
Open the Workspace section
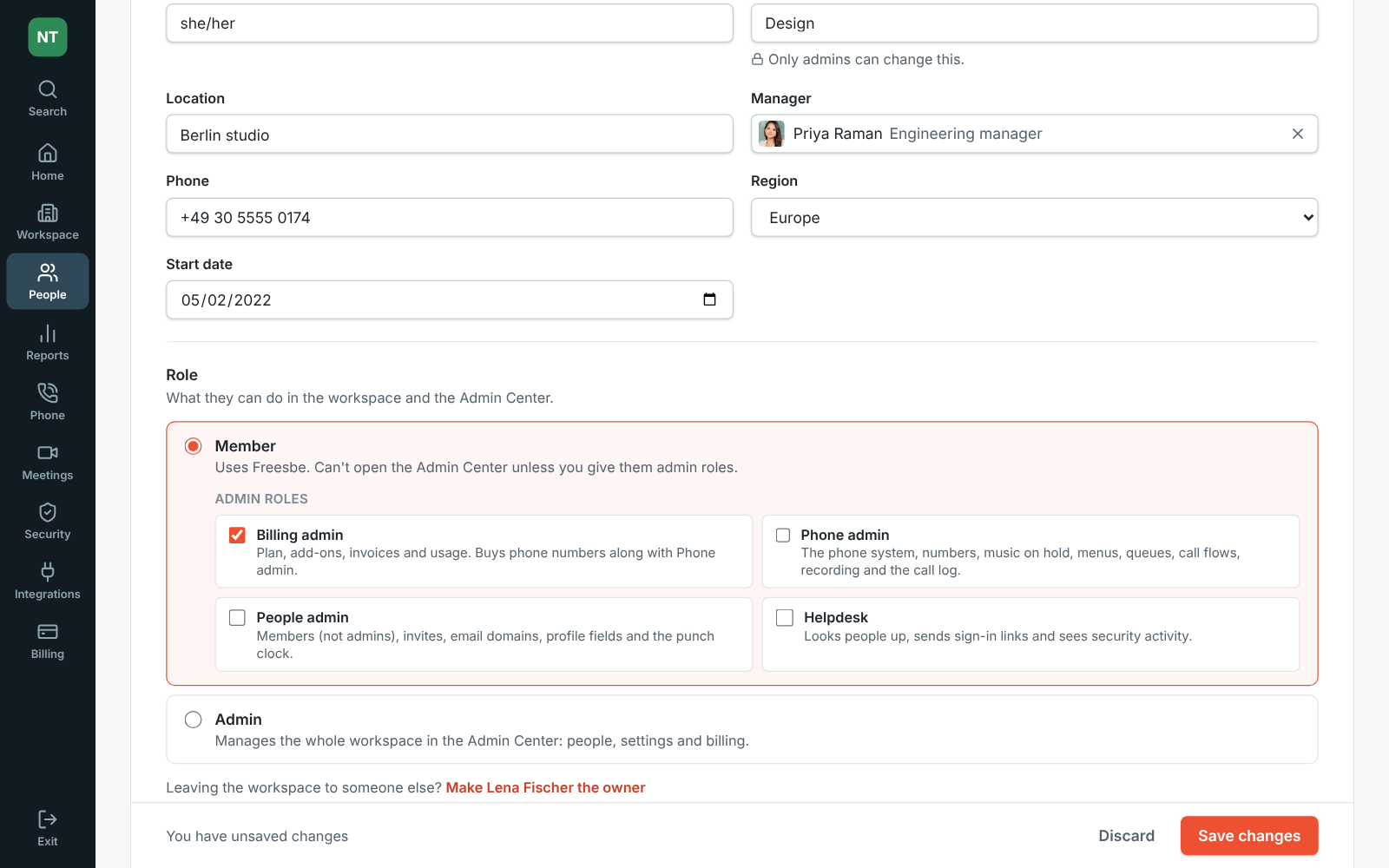pyautogui.click(x=48, y=222)
